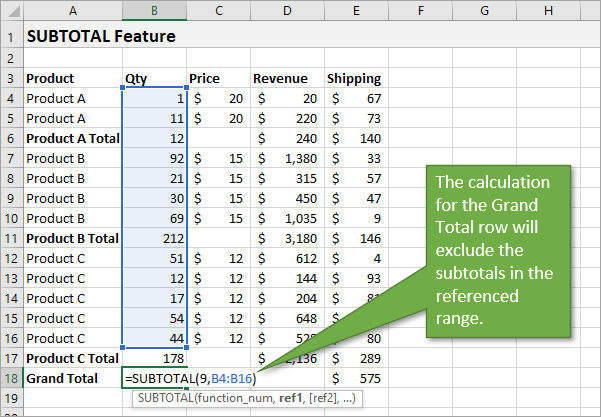Click the Shipping column heading cell
The image size is (601, 417).
354,79
